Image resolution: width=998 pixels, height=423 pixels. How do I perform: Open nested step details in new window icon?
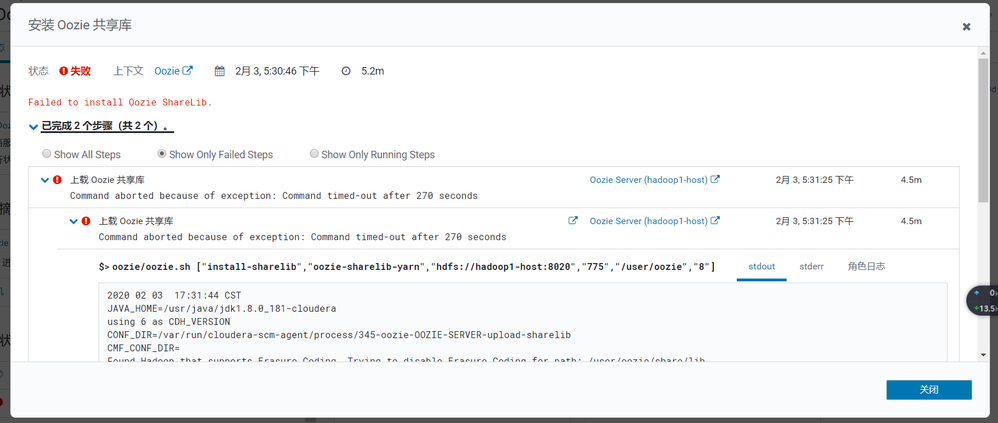(x=573, y=221)
